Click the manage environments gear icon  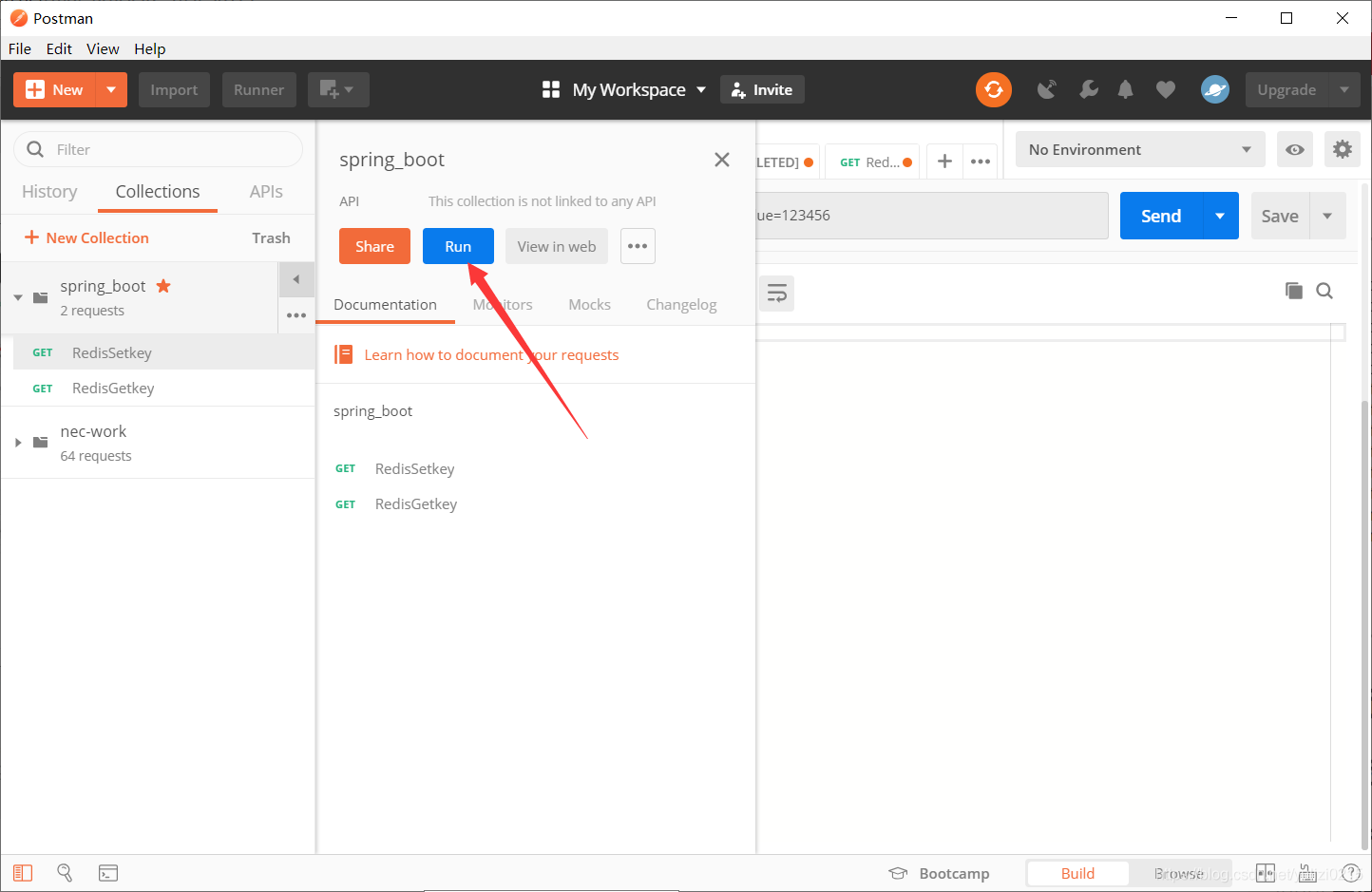coord(1342,149)
